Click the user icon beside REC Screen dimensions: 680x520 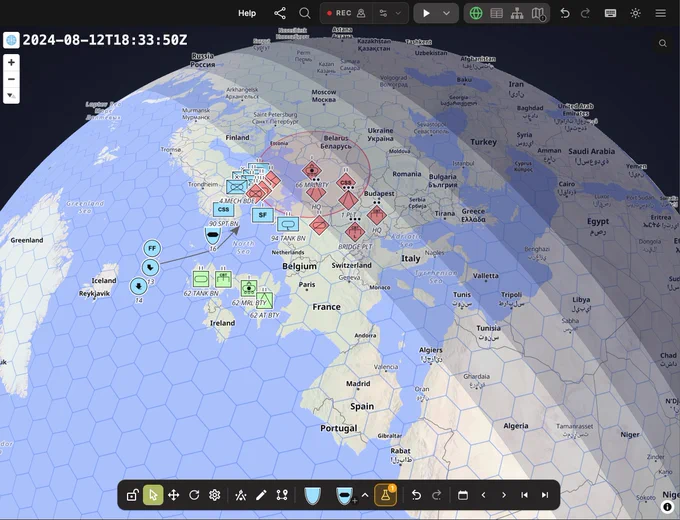361,13
